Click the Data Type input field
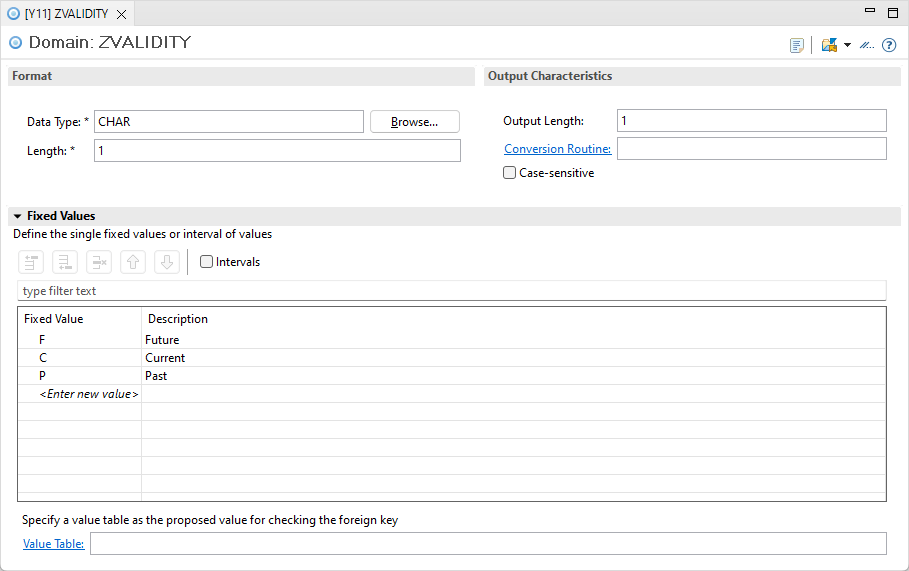The height and width of the screenshot is (571, 909). click(229, 122)
